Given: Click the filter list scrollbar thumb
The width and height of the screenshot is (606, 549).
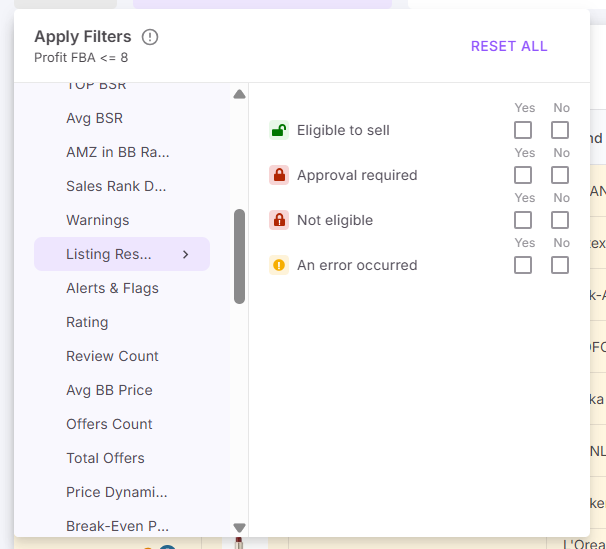Looking at the screenshot, I should tap(239, 255).
